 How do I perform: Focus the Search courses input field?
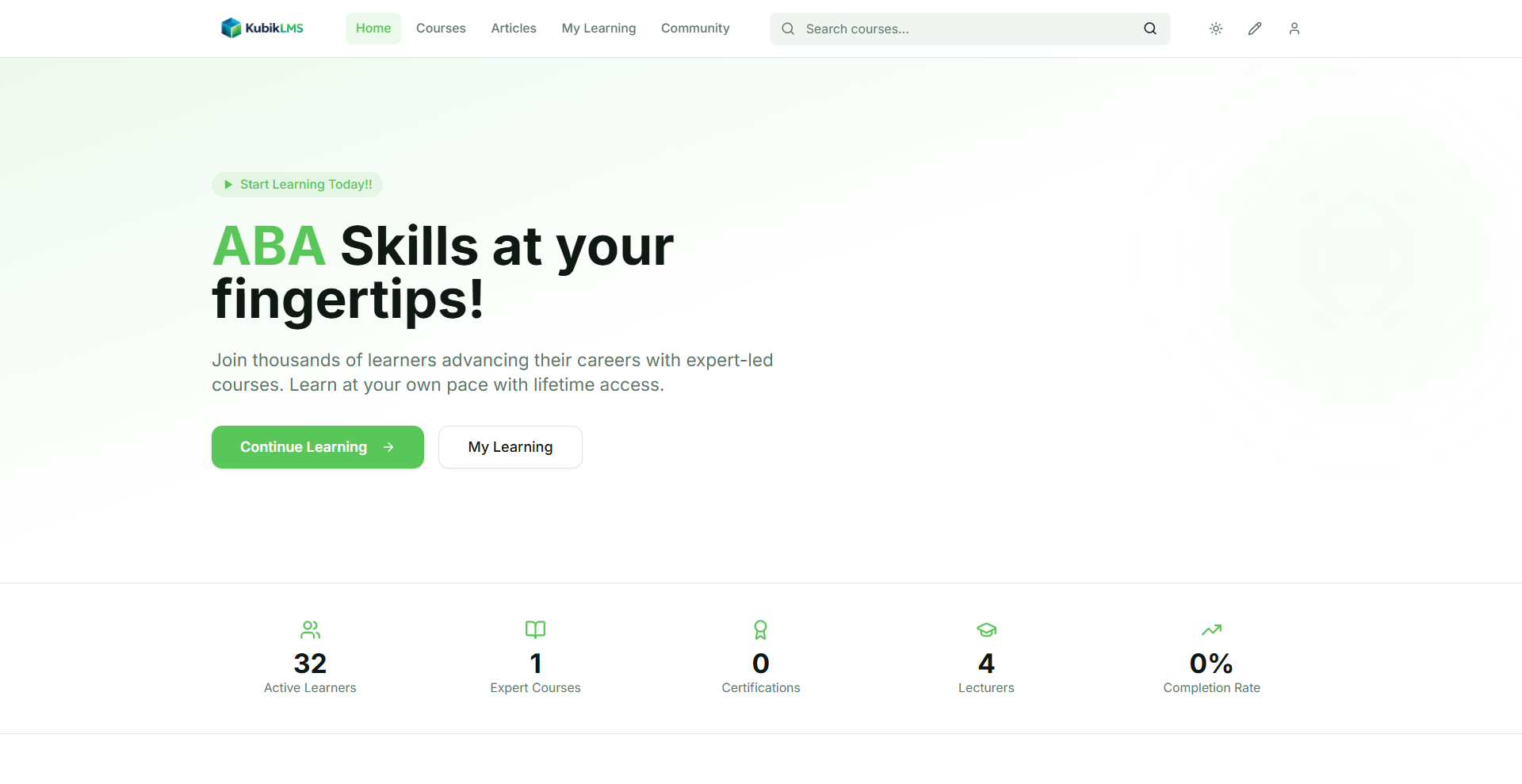969,29
